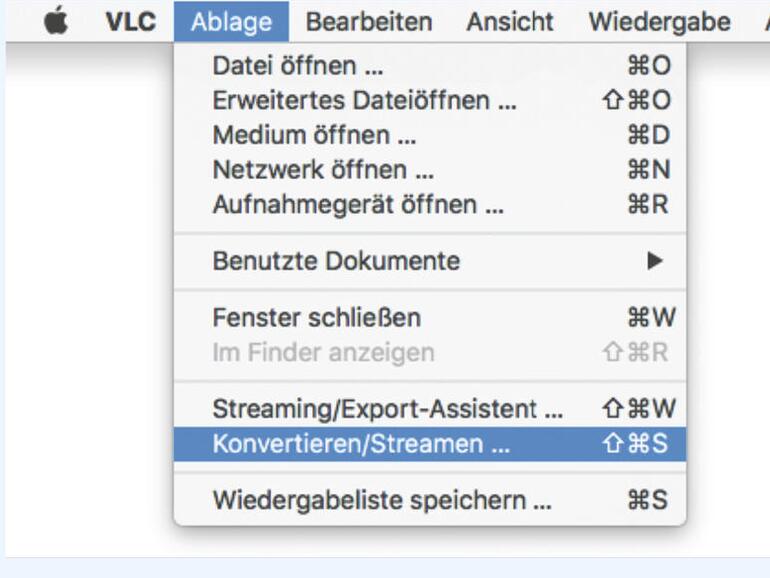770x578 pixels.
Task: Open the Apple menu
Action: click(58, 21)
